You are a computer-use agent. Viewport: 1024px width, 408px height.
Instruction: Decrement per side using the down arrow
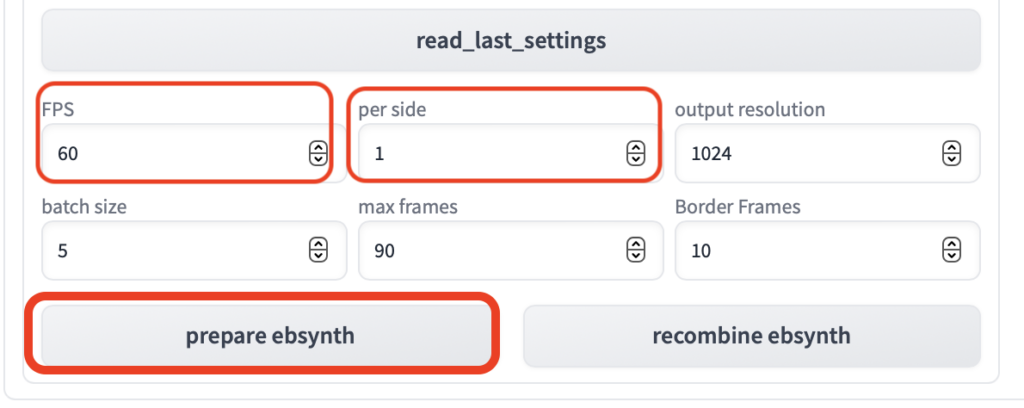635,159
